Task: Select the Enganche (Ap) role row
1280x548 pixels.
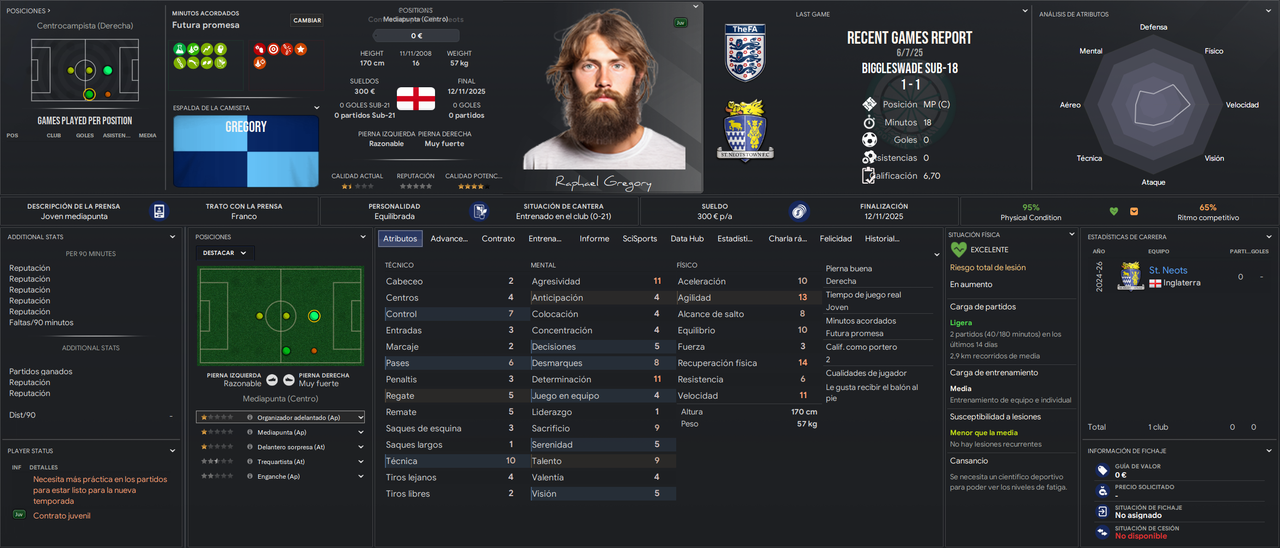Action: point(281,476)
